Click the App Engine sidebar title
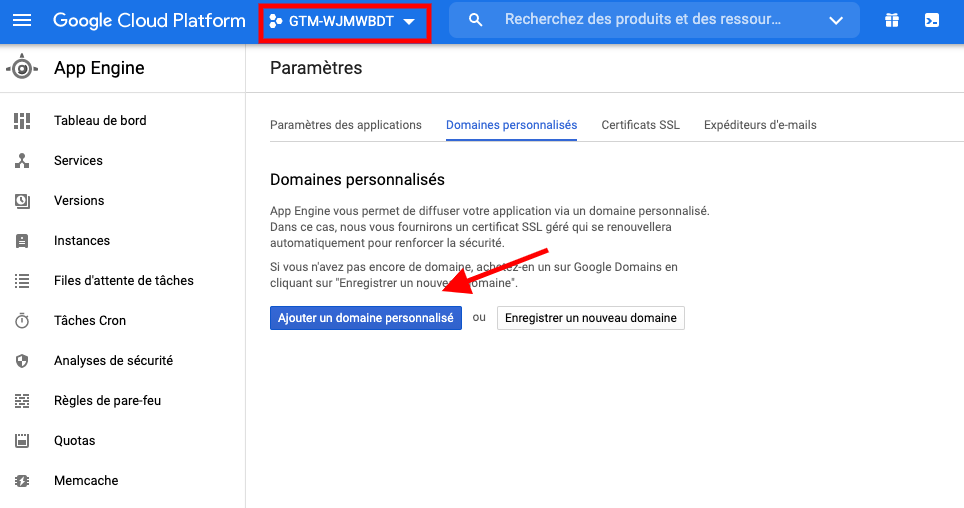Image resolution: width=964 pixels, height=508 pixels. [99, 68]
